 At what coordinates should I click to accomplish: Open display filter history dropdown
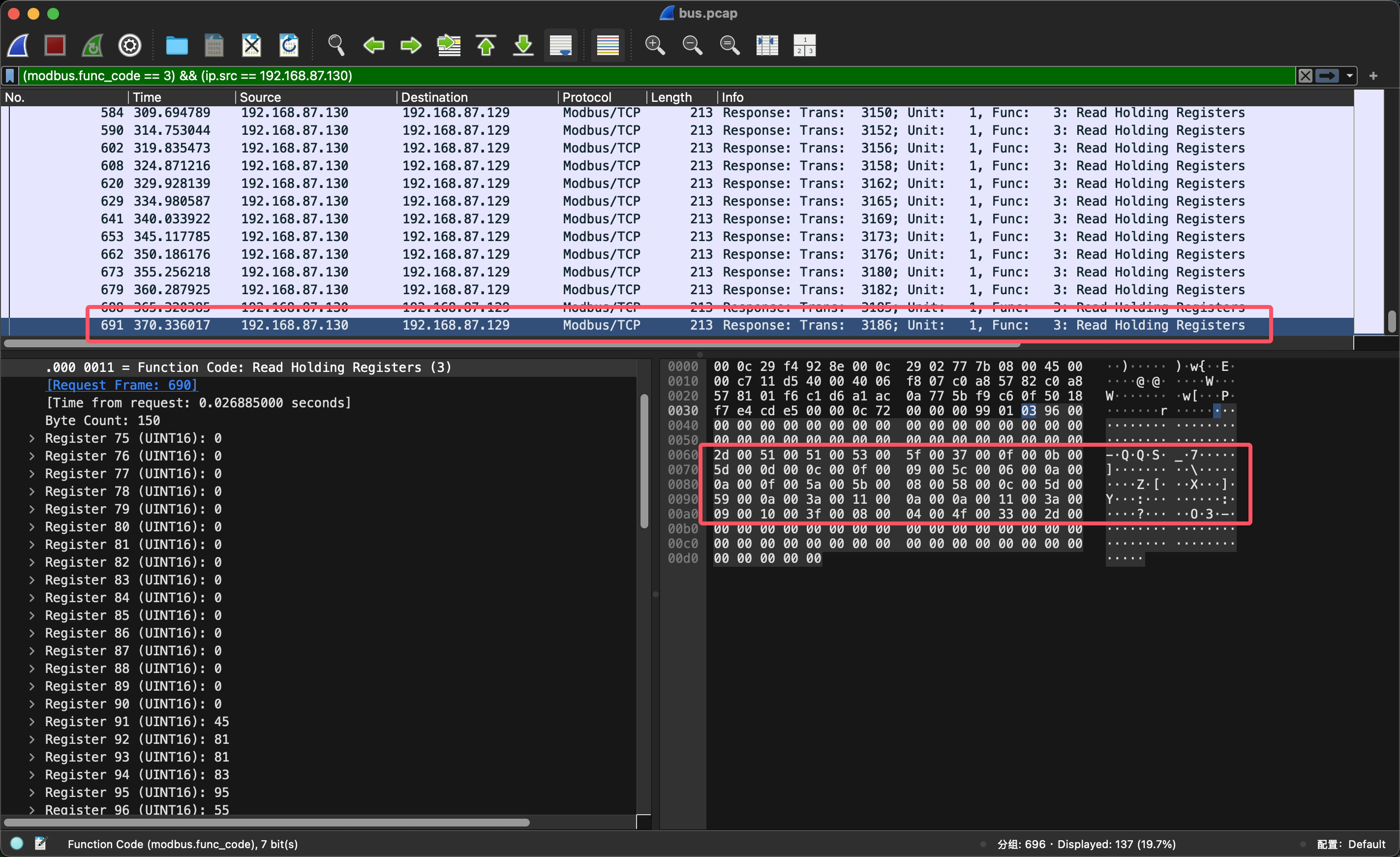point(1349,76)
